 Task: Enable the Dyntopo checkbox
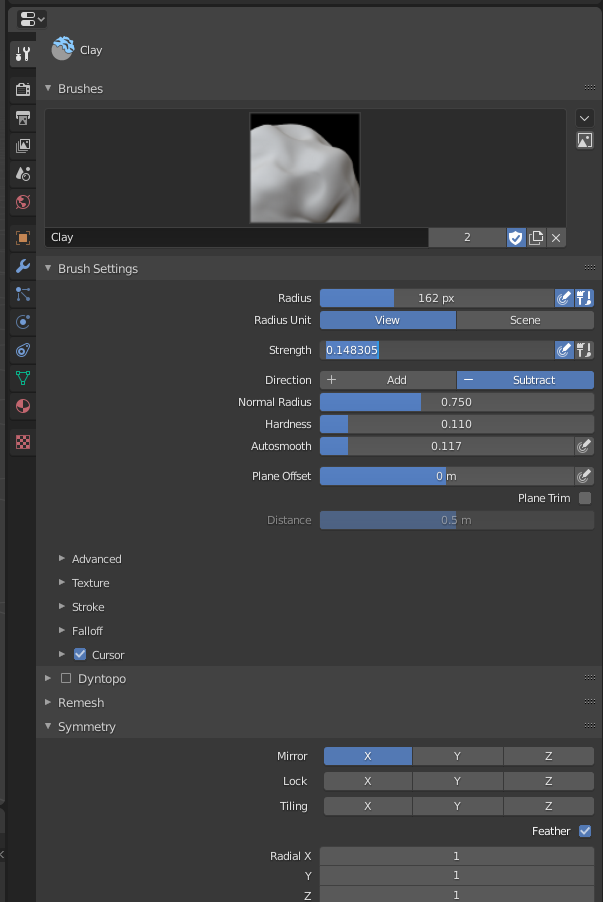coord(66,678)
